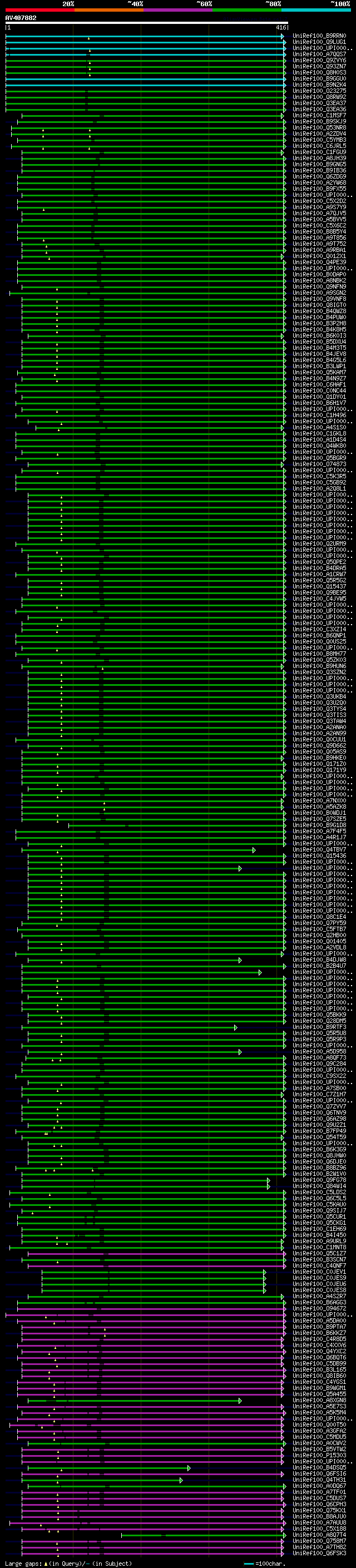Select label UniRef100_Q2URM9
The height and width of the screenshot is (1568, 356).
pyautogui.click(x=319, y=543)
